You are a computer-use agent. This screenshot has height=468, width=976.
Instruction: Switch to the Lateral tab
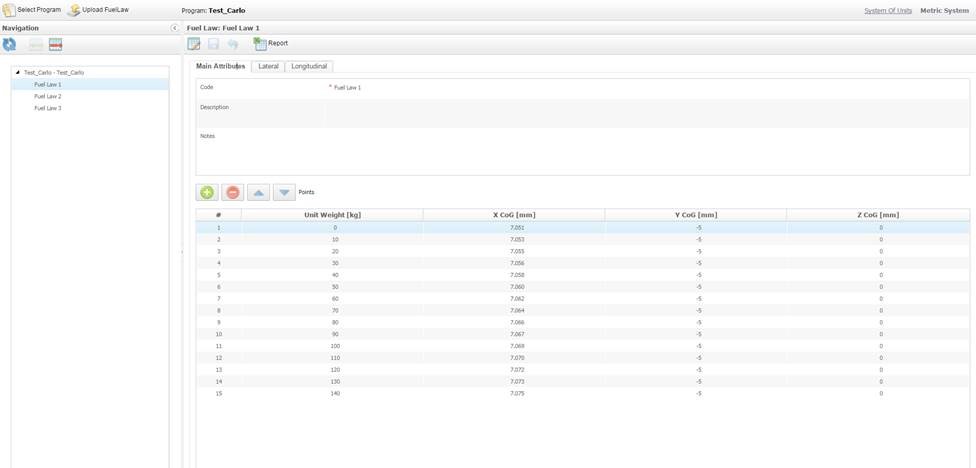click(268, 66)
